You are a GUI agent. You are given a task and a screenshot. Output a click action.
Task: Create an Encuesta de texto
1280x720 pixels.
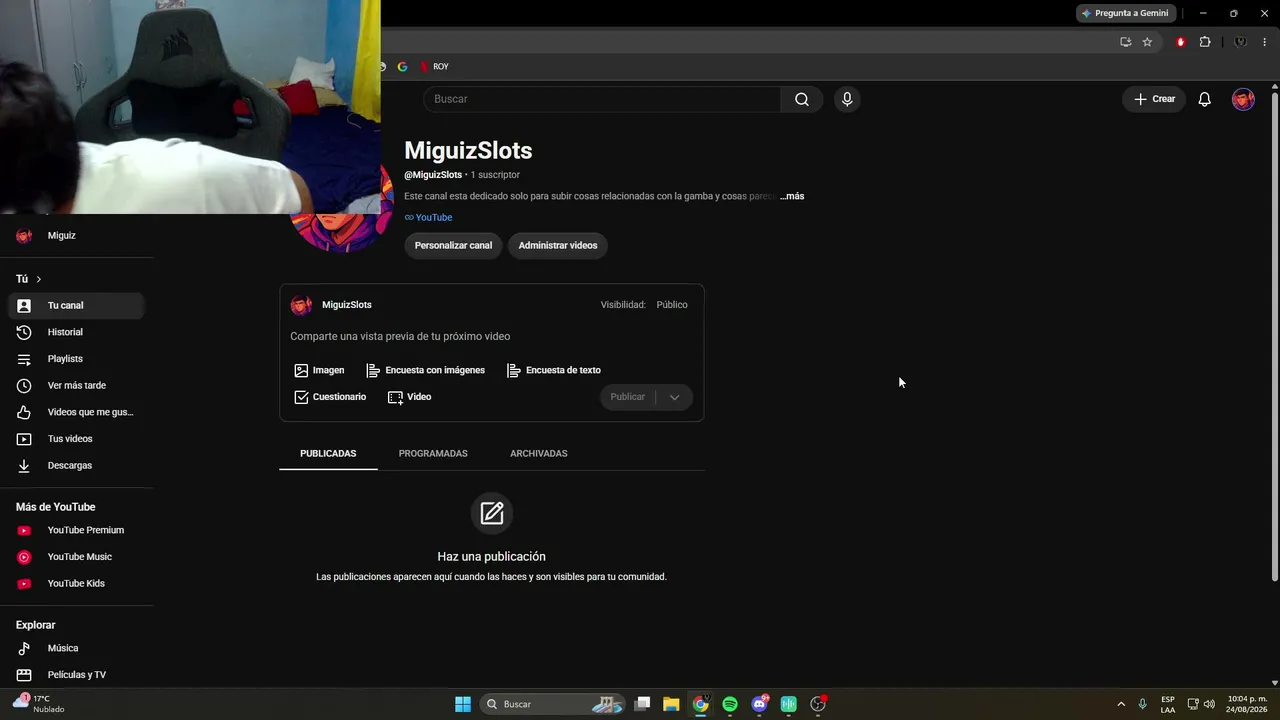[x=554, y=370]
